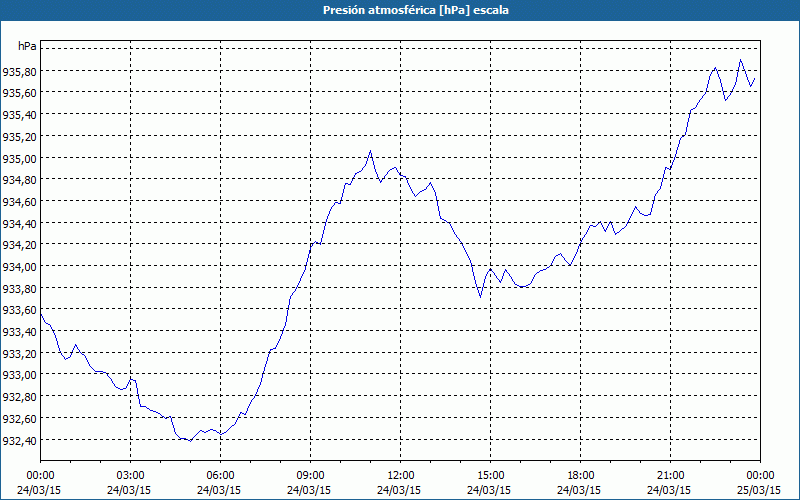Click the 935,20 y-axis label

(19, 137)
